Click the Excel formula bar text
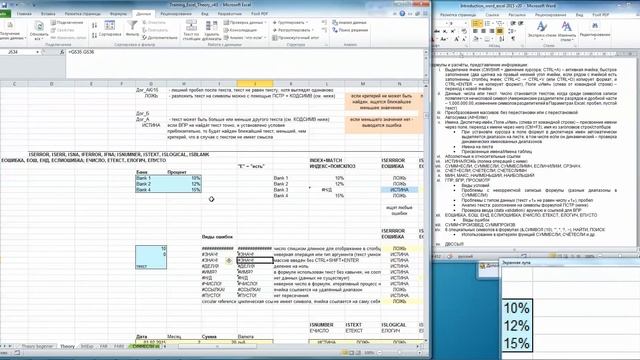The height and width of the screenshot is (360, 640). tap(81, 52)
